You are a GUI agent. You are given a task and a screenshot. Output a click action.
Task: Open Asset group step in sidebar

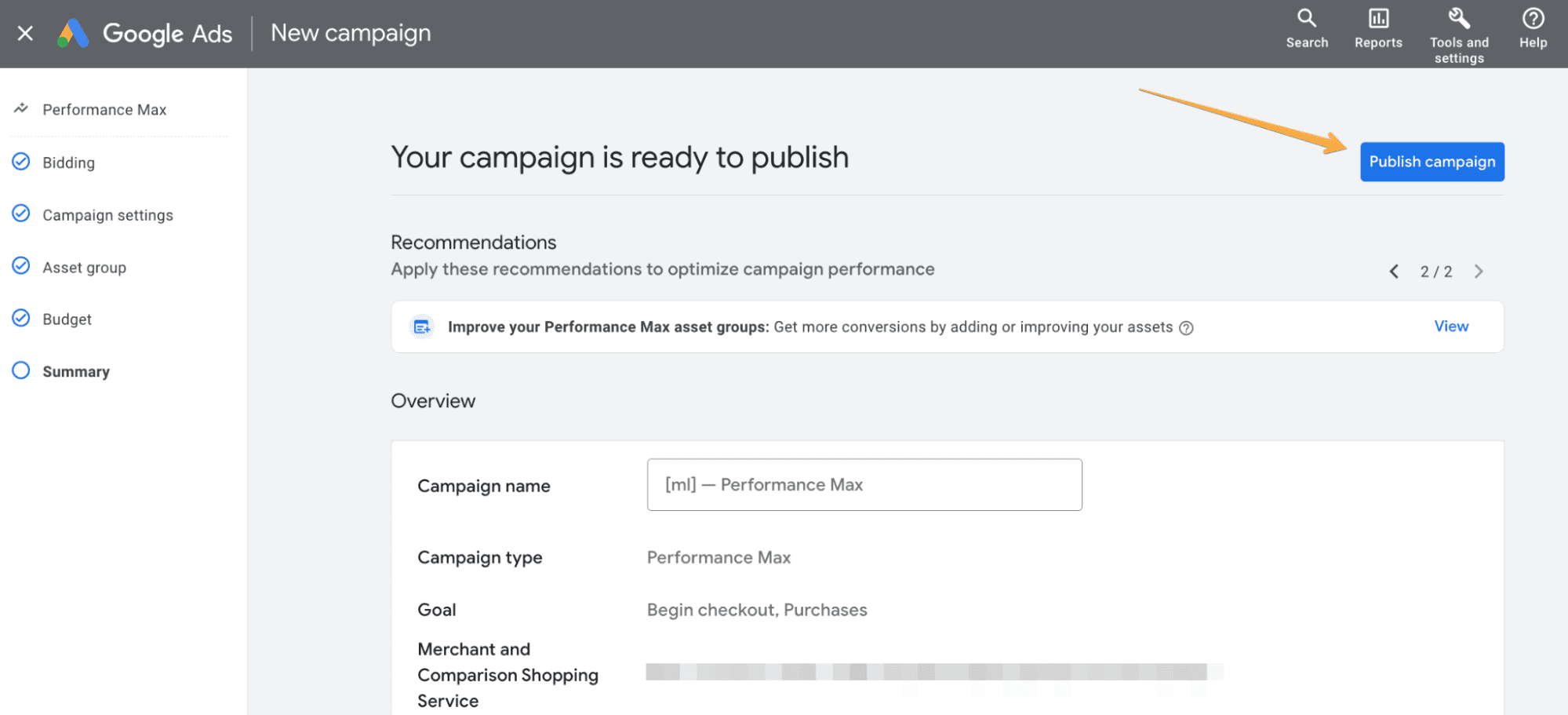pyautogui.click(x=84, y=268)
